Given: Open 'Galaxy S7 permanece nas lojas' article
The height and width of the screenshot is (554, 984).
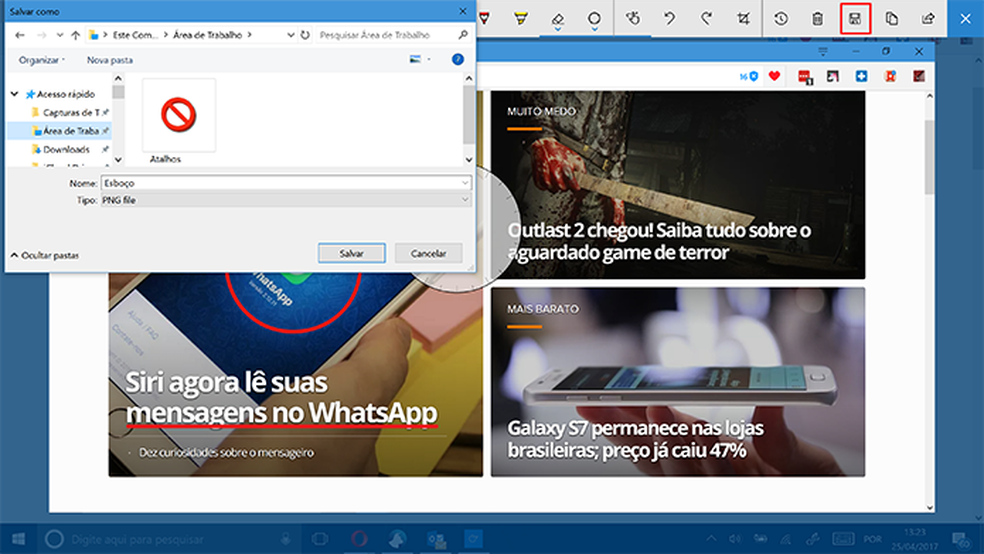Looking at the screenshot, I should coord(636,439).
